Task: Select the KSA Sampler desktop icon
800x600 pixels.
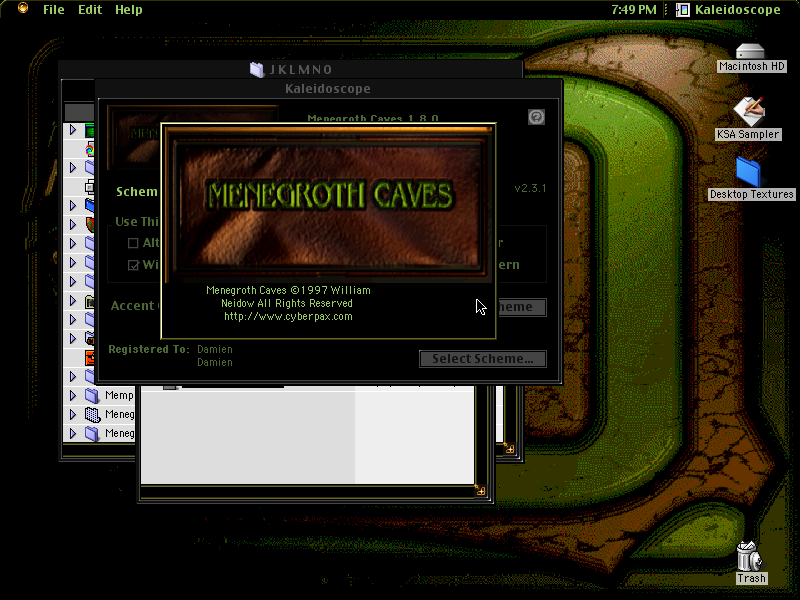Action: (749, 111)
